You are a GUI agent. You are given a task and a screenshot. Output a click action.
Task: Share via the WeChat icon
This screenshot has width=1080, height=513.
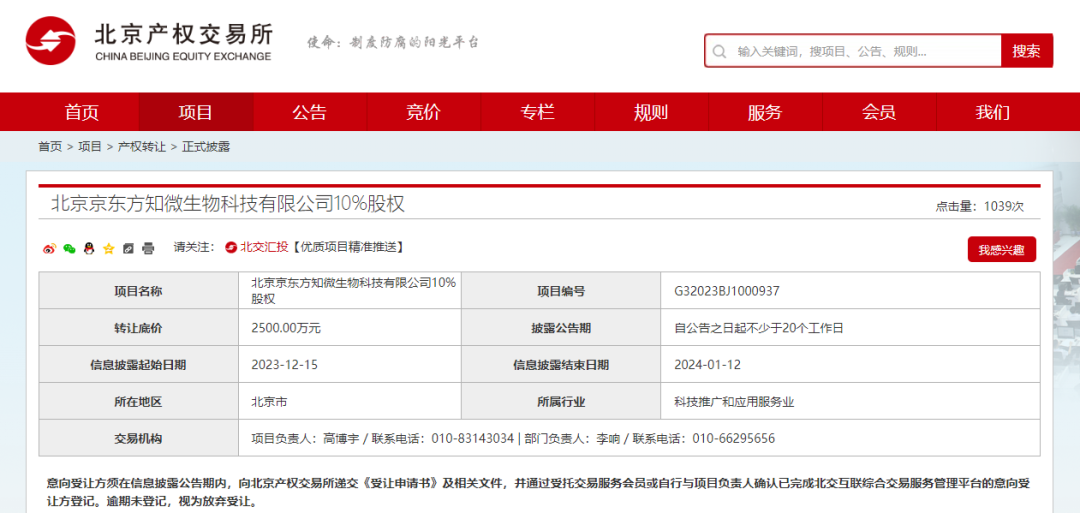tap(69, 248)
